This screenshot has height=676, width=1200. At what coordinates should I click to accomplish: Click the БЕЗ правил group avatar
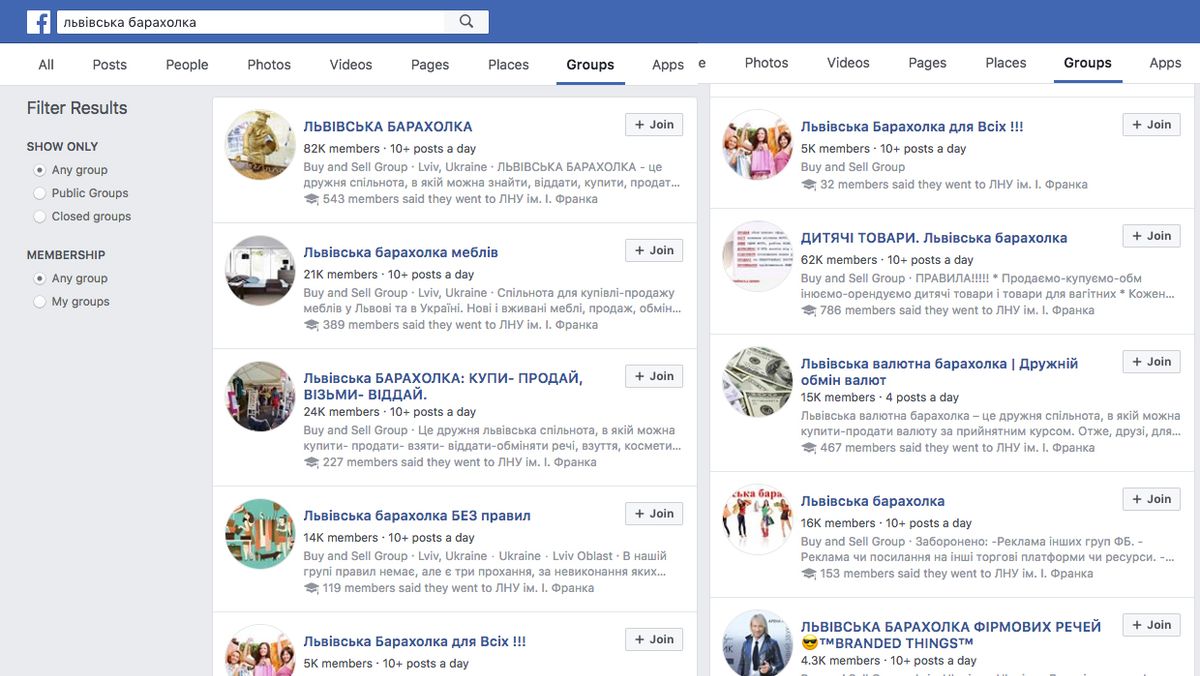coord(260,533)
